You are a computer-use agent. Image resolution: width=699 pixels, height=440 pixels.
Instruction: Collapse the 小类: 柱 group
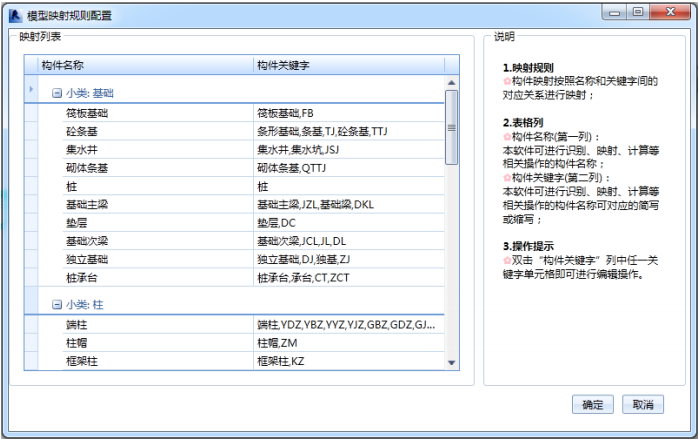(x=57, y=305)
